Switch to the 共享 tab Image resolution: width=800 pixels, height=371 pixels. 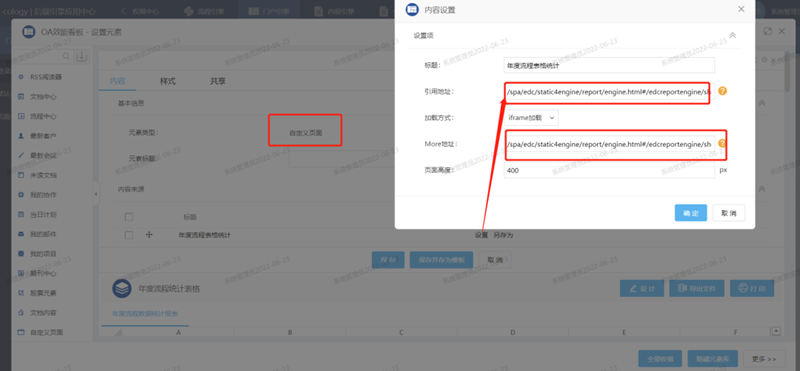[218, 81]
